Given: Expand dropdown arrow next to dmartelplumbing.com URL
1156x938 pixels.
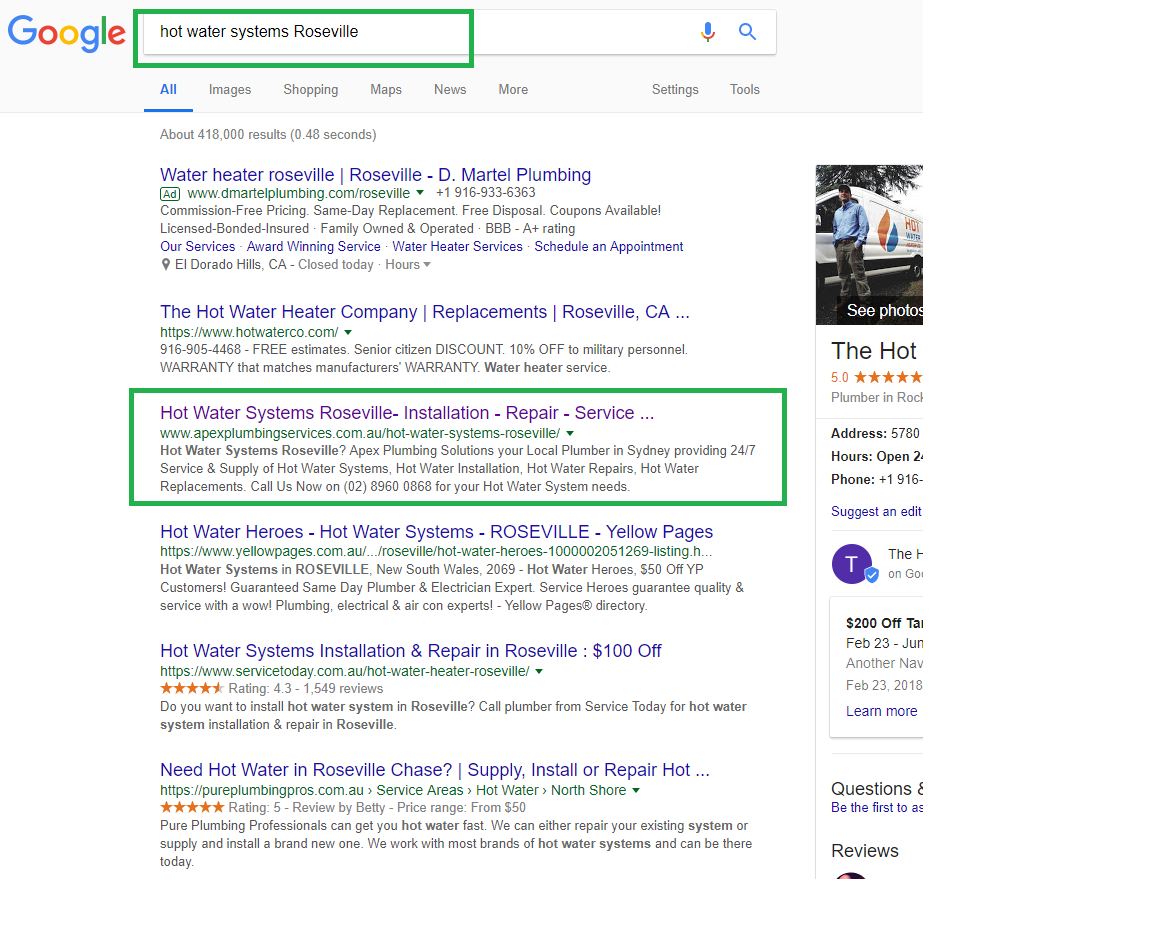Looking at the screenshot, I should click(x=420, y=192).
